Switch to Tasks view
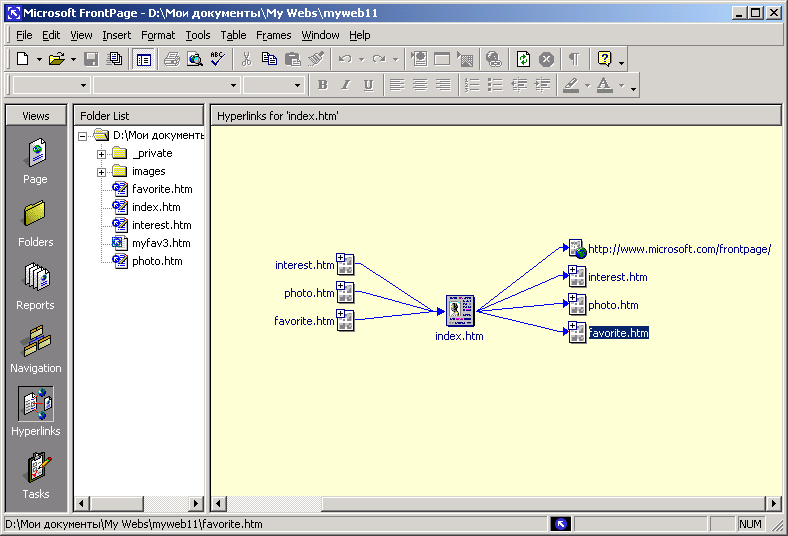788x536 pixels. 36,476
